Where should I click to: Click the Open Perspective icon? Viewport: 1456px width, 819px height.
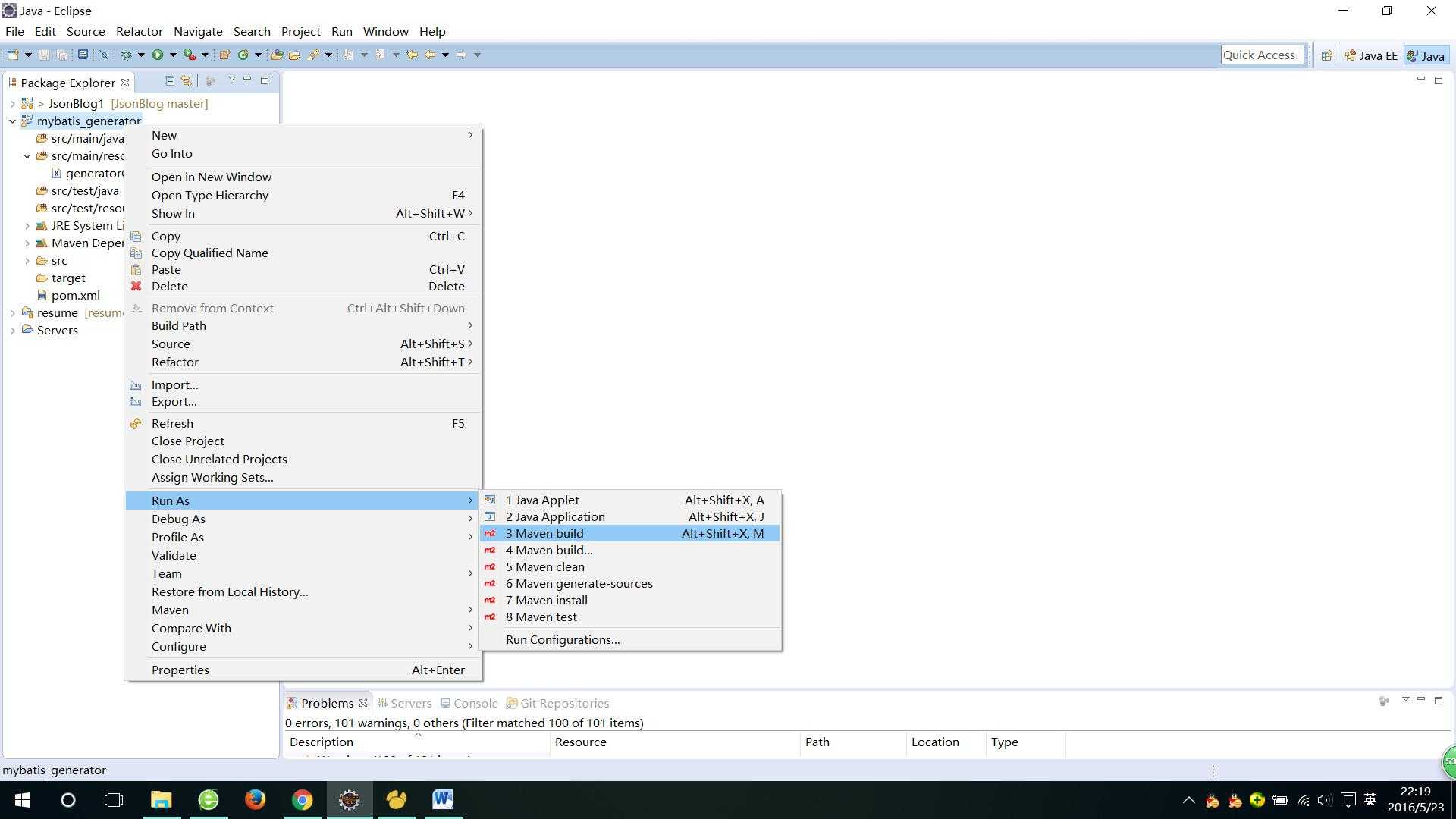point(1326,55)
